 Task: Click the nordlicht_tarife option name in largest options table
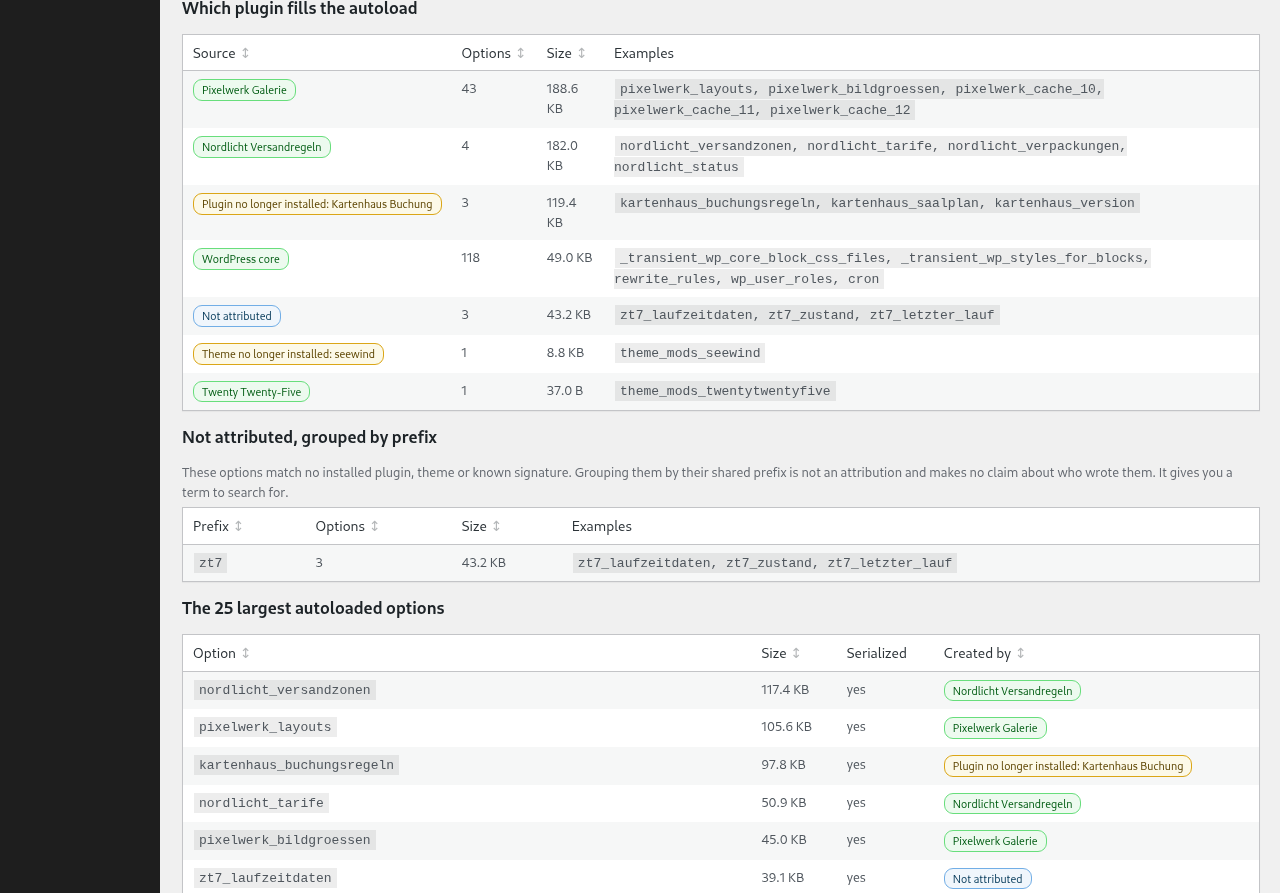coord(261,803)
